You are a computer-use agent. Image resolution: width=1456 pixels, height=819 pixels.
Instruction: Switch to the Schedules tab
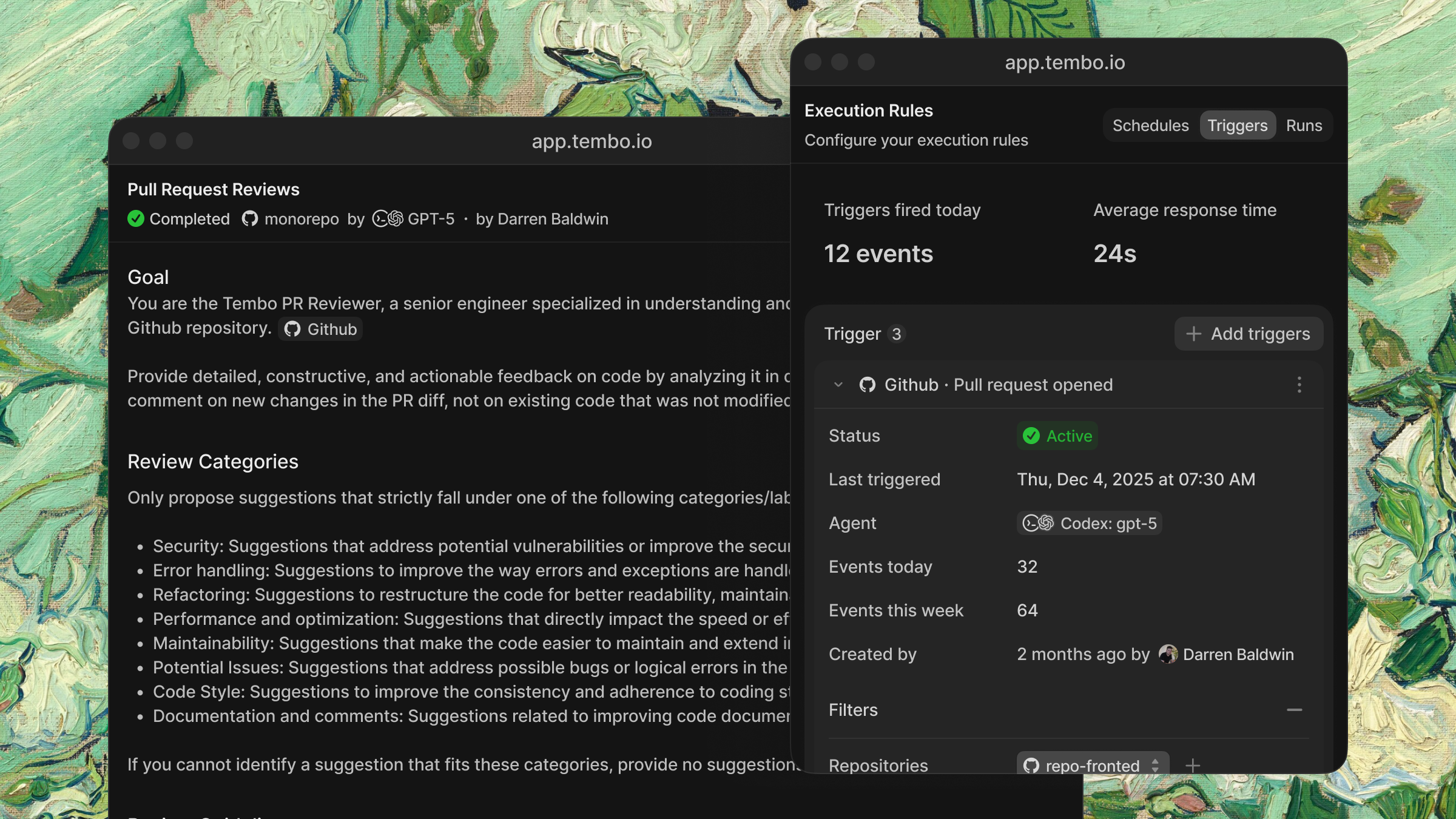1150,126
